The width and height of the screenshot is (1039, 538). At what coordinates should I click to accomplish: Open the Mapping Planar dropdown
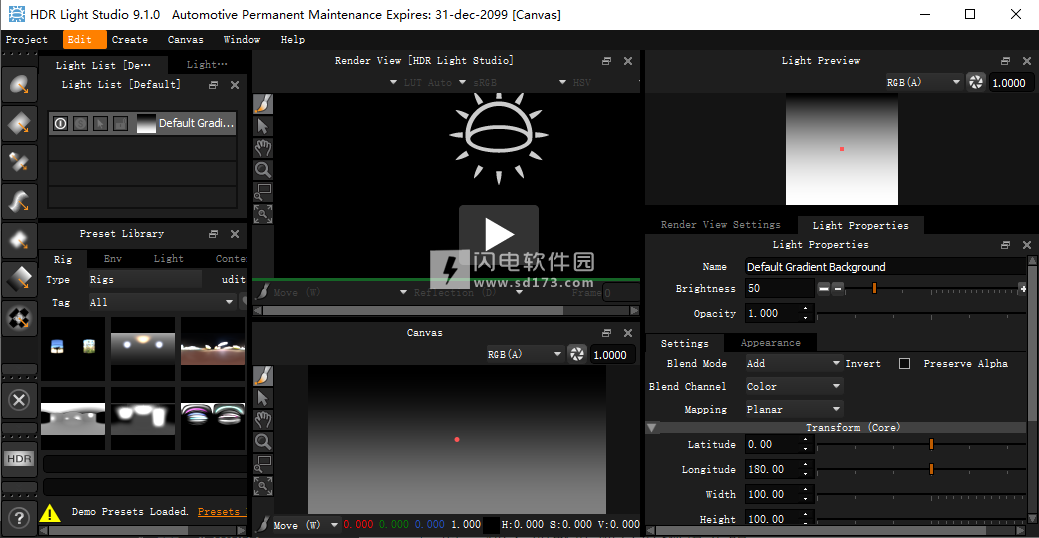(x=794, y=409)
